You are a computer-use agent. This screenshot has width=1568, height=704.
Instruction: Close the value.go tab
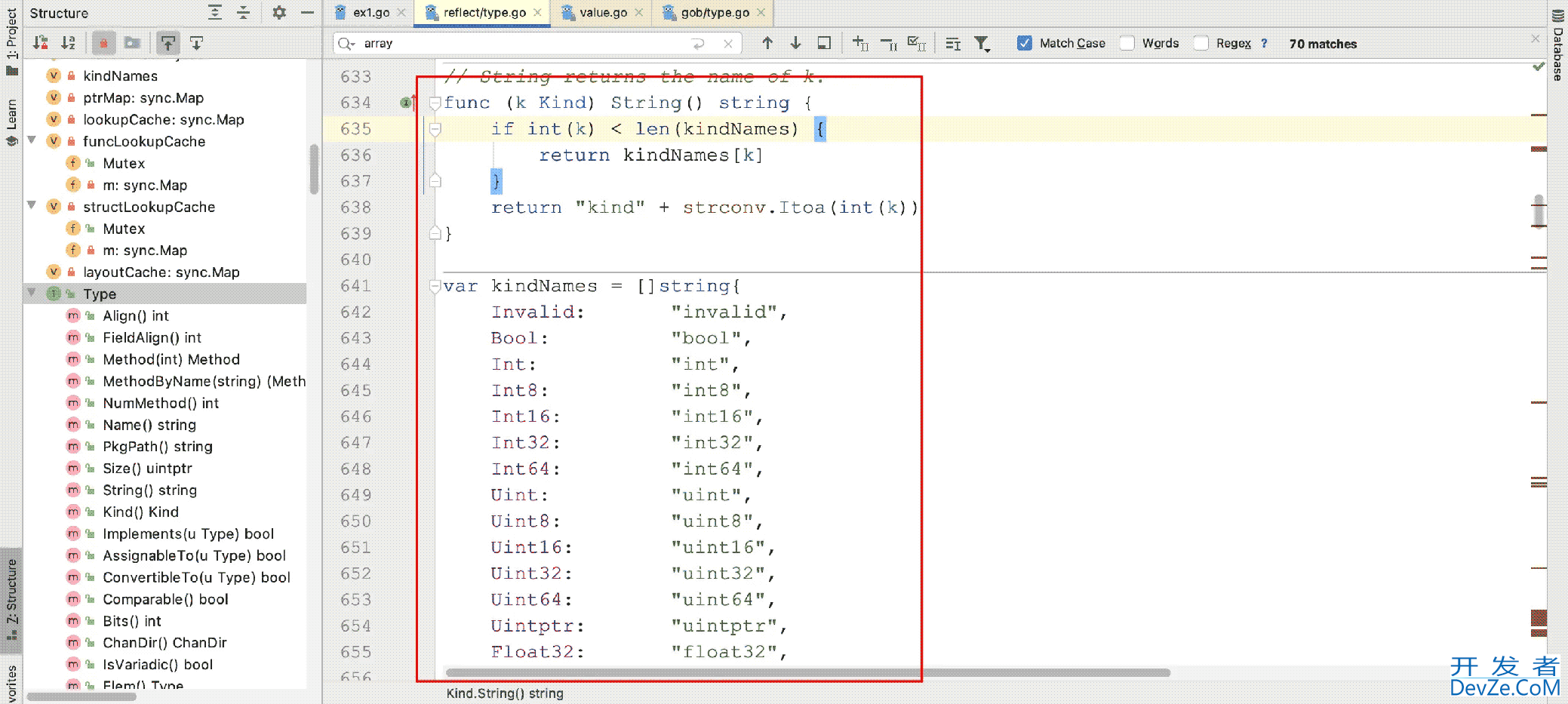[638, 12]
